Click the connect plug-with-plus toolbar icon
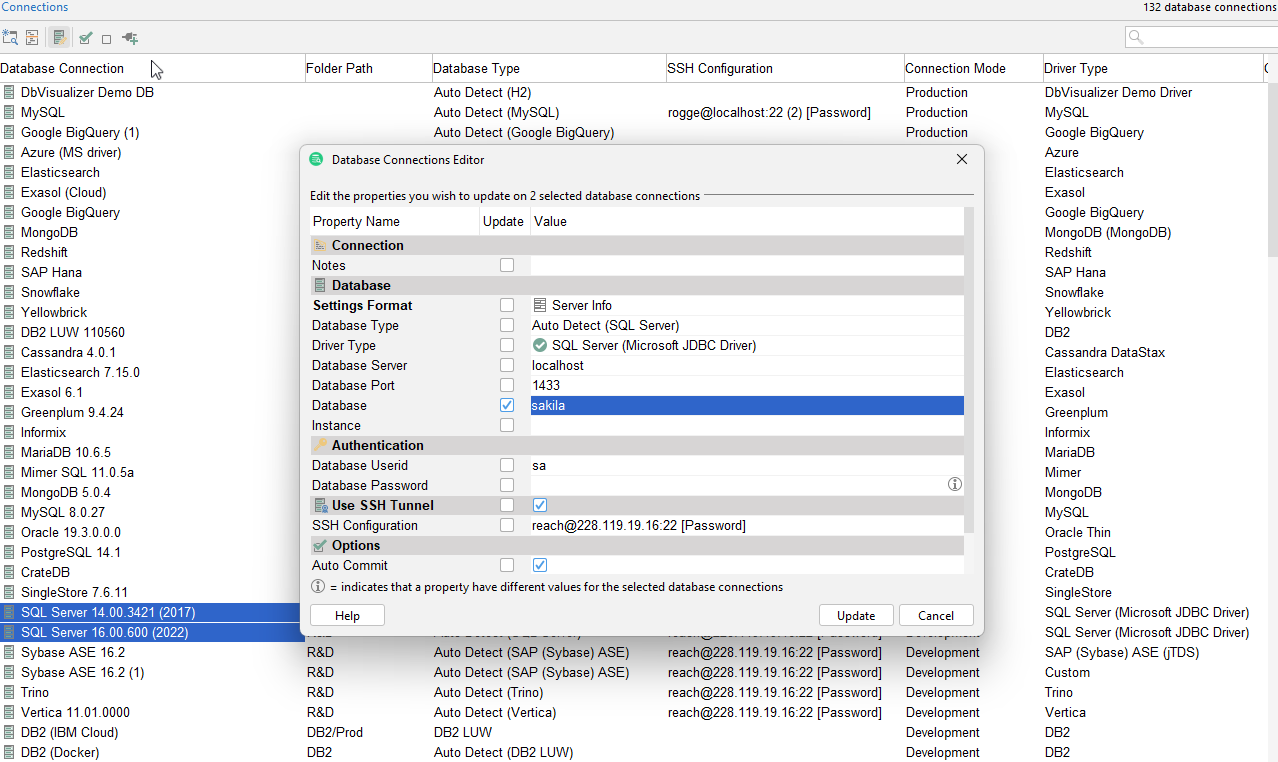The width and height of the screenshot is (1278, 762). click(129, 38)
